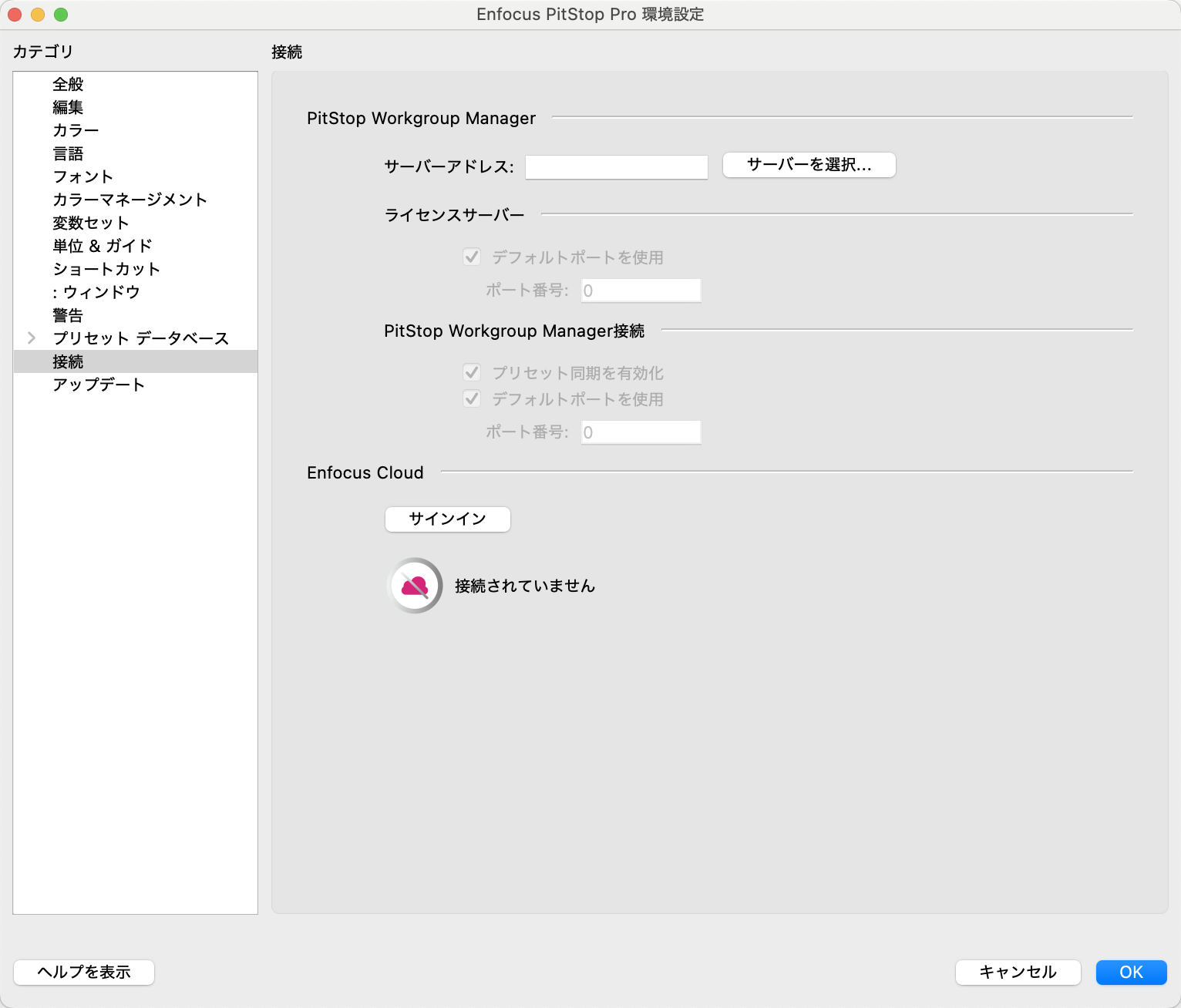Click the Workgroup Manager接続 ポート番号 field

click(641, 432)
